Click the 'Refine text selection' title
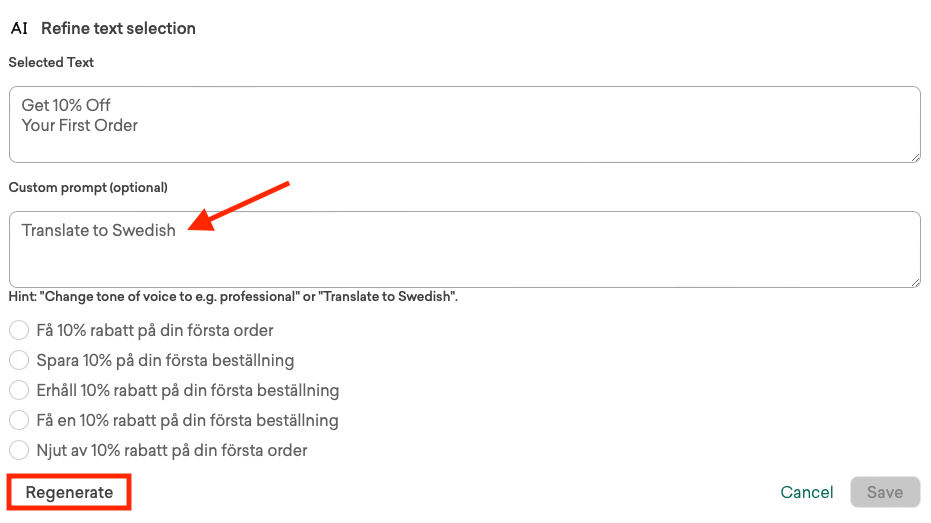This screenshot has width=931, height=523. (x=118, y=29)
